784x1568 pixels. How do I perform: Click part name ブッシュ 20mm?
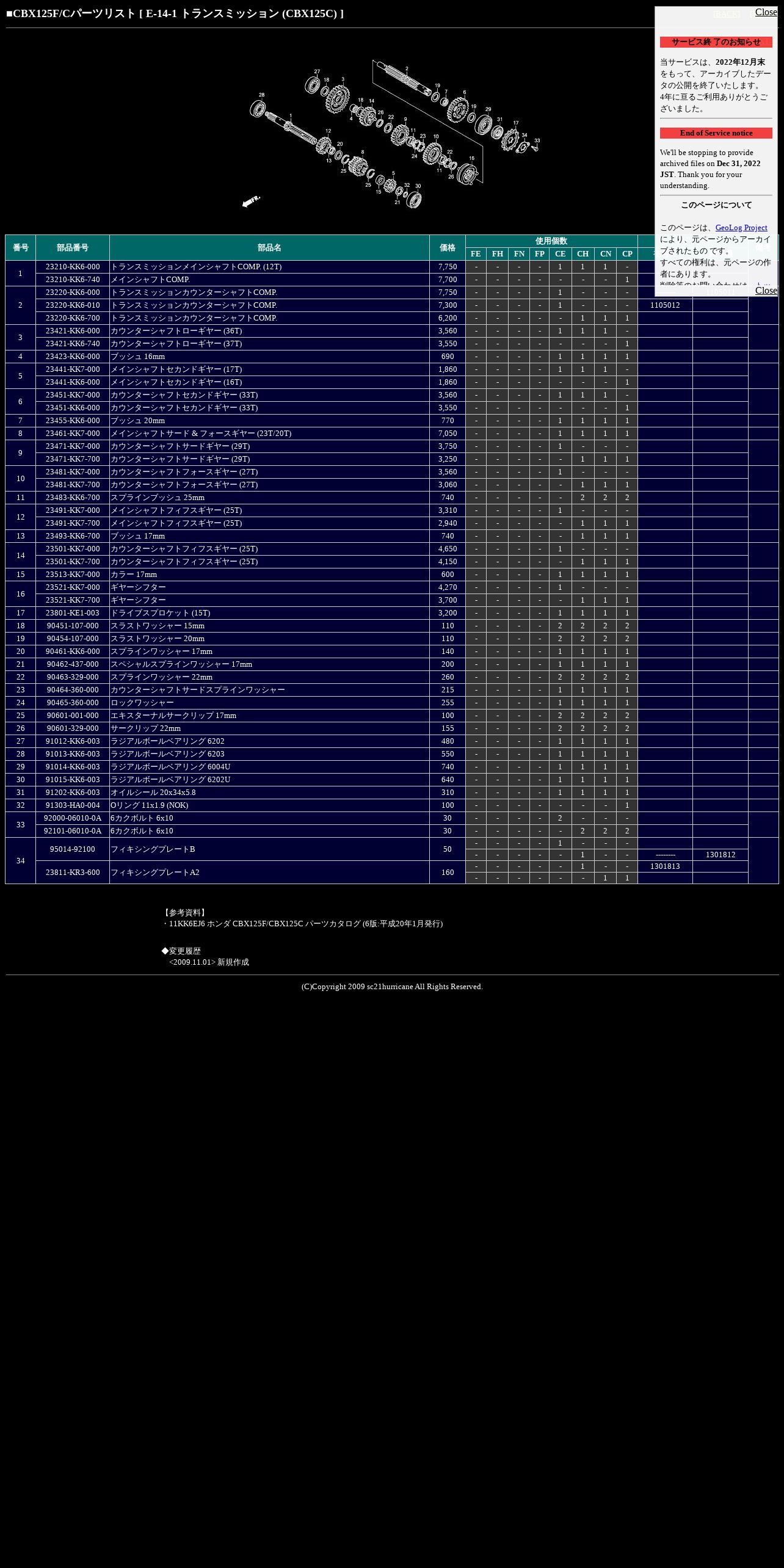[137, 421]
